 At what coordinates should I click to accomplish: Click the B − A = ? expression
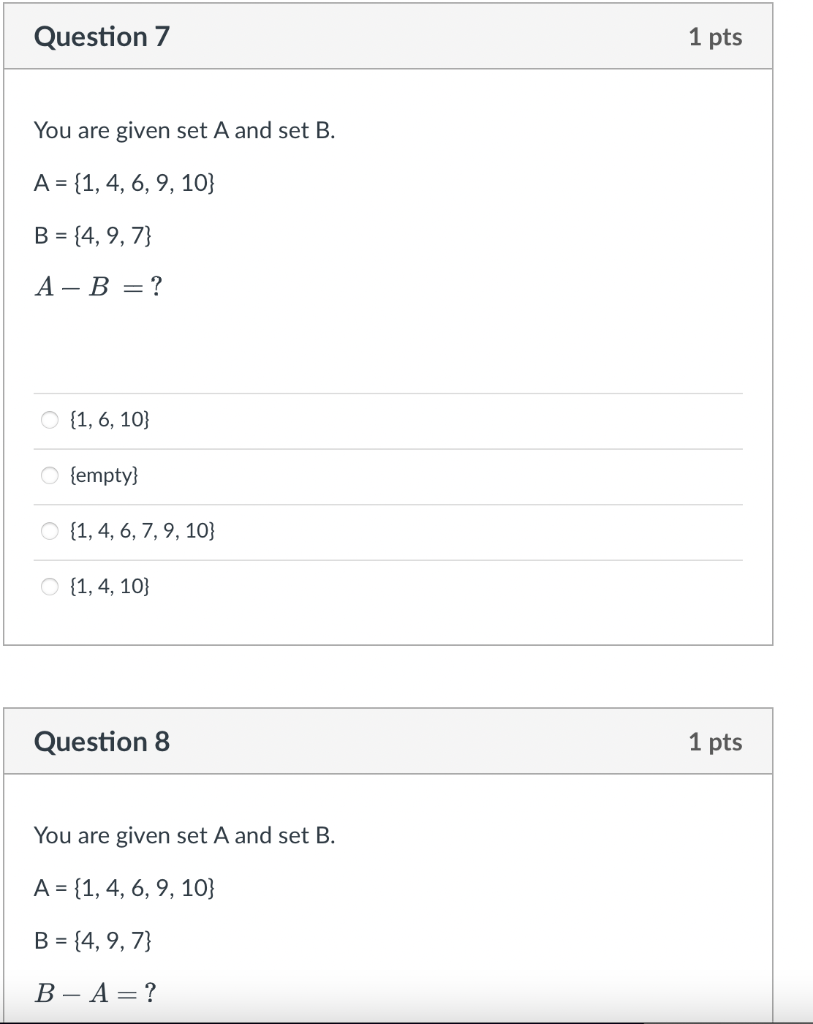[x=95, y=993]
